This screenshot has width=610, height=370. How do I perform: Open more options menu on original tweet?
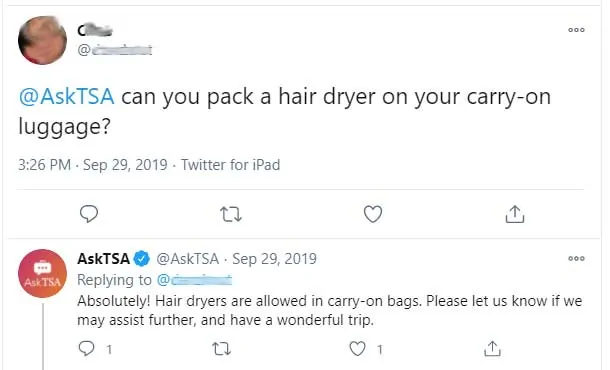tap(576, 30)
